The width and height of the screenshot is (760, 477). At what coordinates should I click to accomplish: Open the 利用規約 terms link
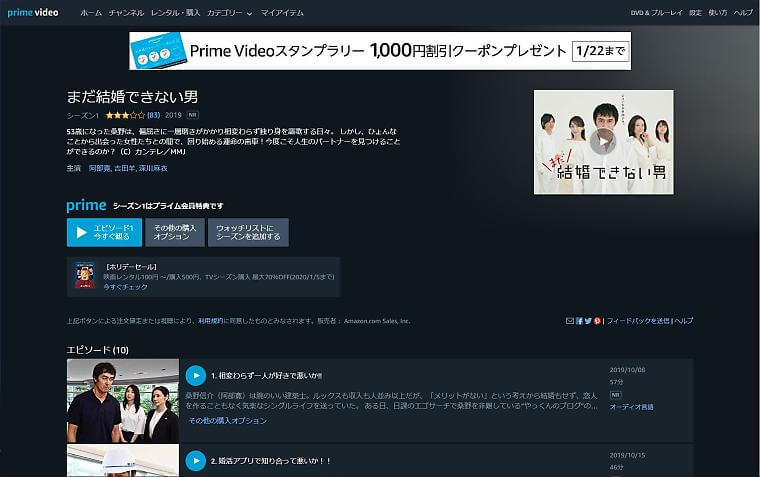coord(211,321)
